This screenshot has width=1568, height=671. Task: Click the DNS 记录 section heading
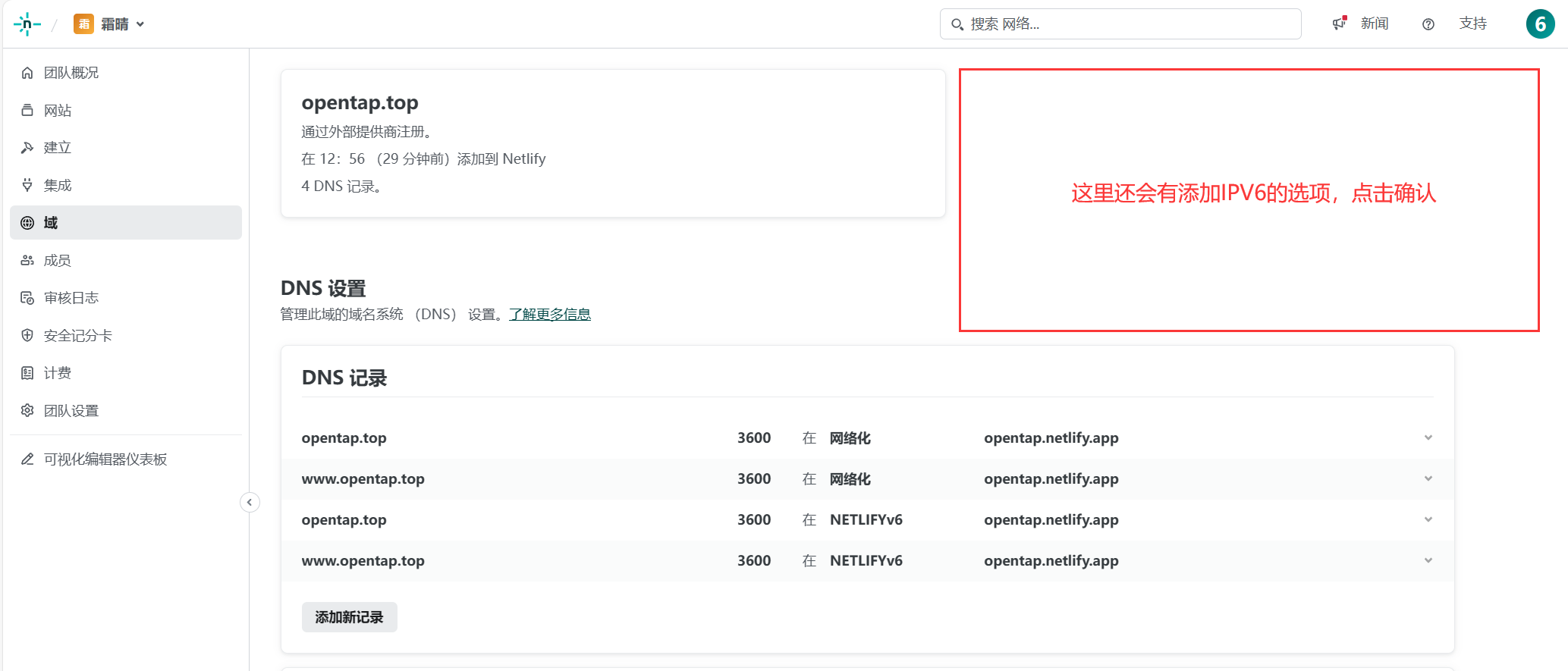pyautogui.click(x=344, y=378)
